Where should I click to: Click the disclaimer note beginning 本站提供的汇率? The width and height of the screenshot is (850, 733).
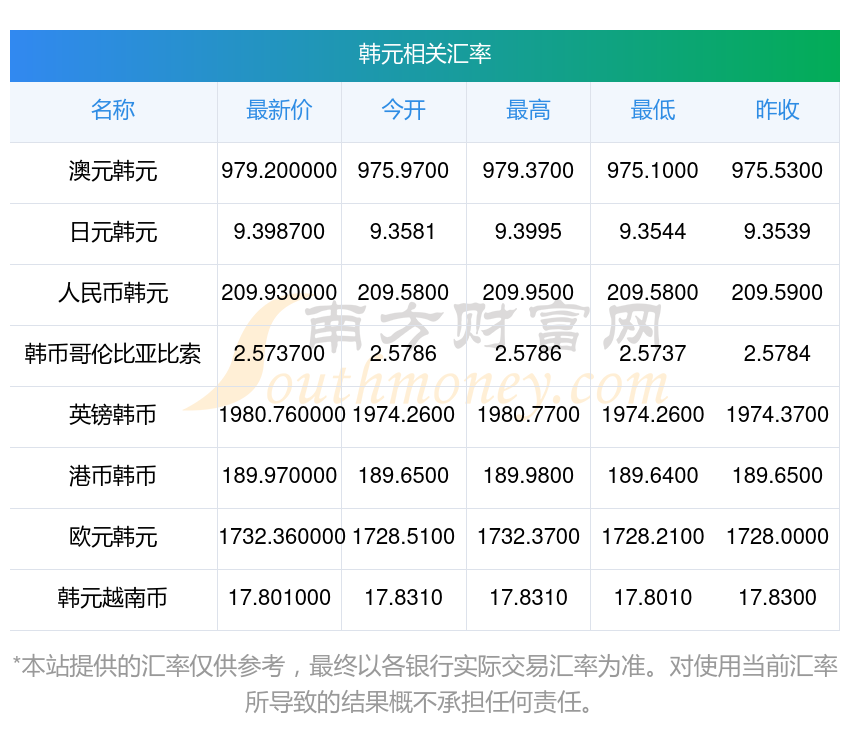point(424,684)
